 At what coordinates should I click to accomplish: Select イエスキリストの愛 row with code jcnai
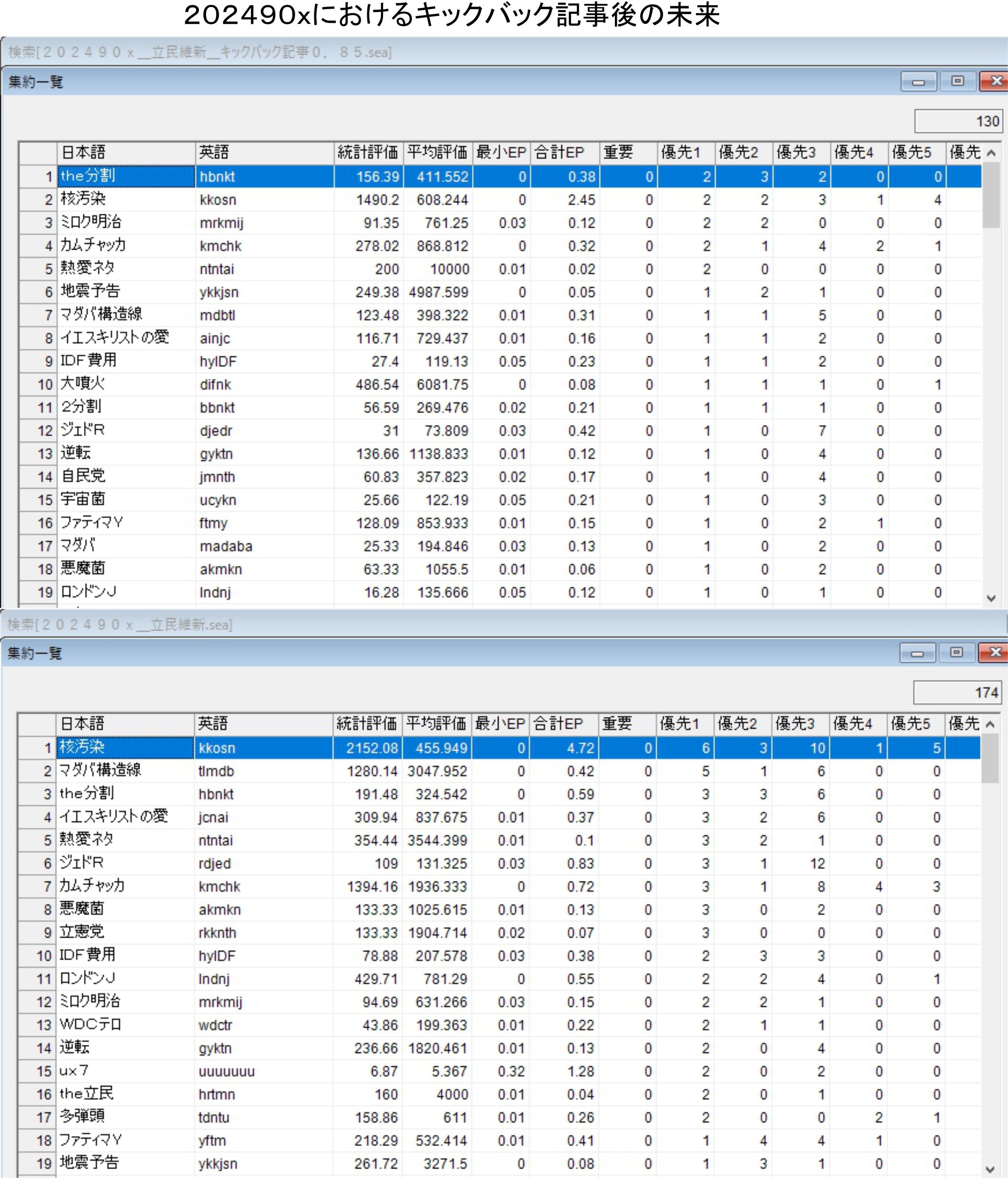(499, 817)
